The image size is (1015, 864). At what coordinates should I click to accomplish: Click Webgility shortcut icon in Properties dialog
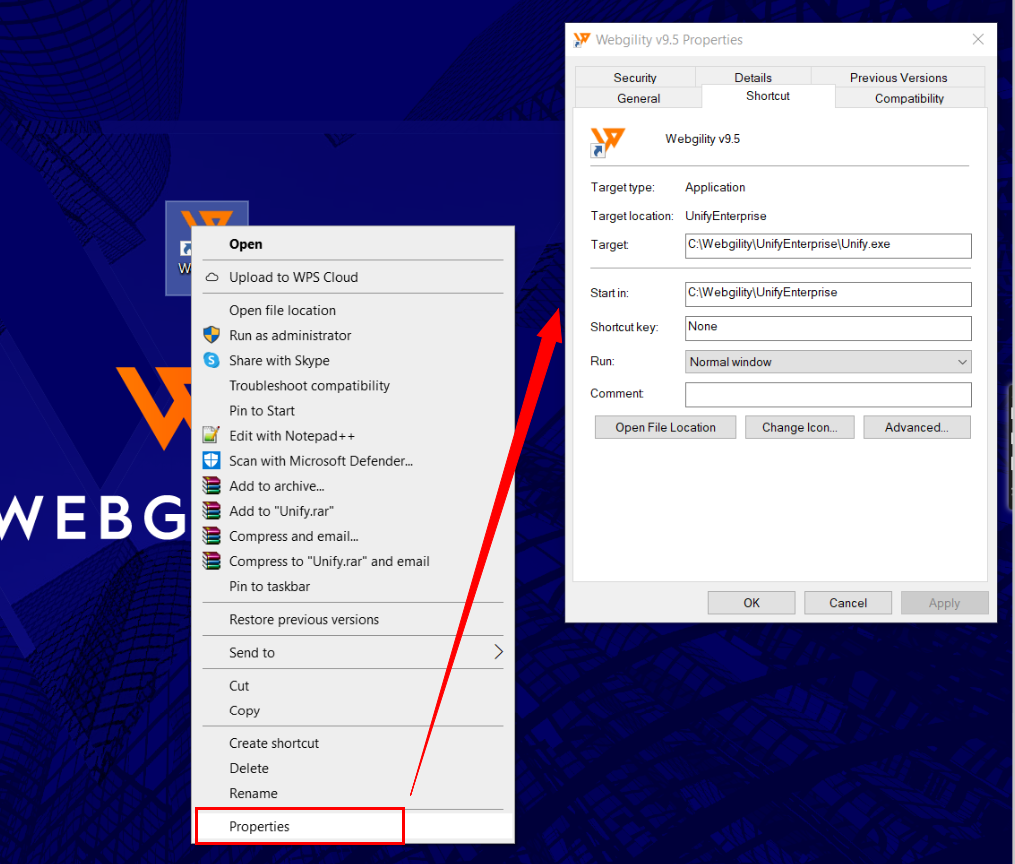607,142
